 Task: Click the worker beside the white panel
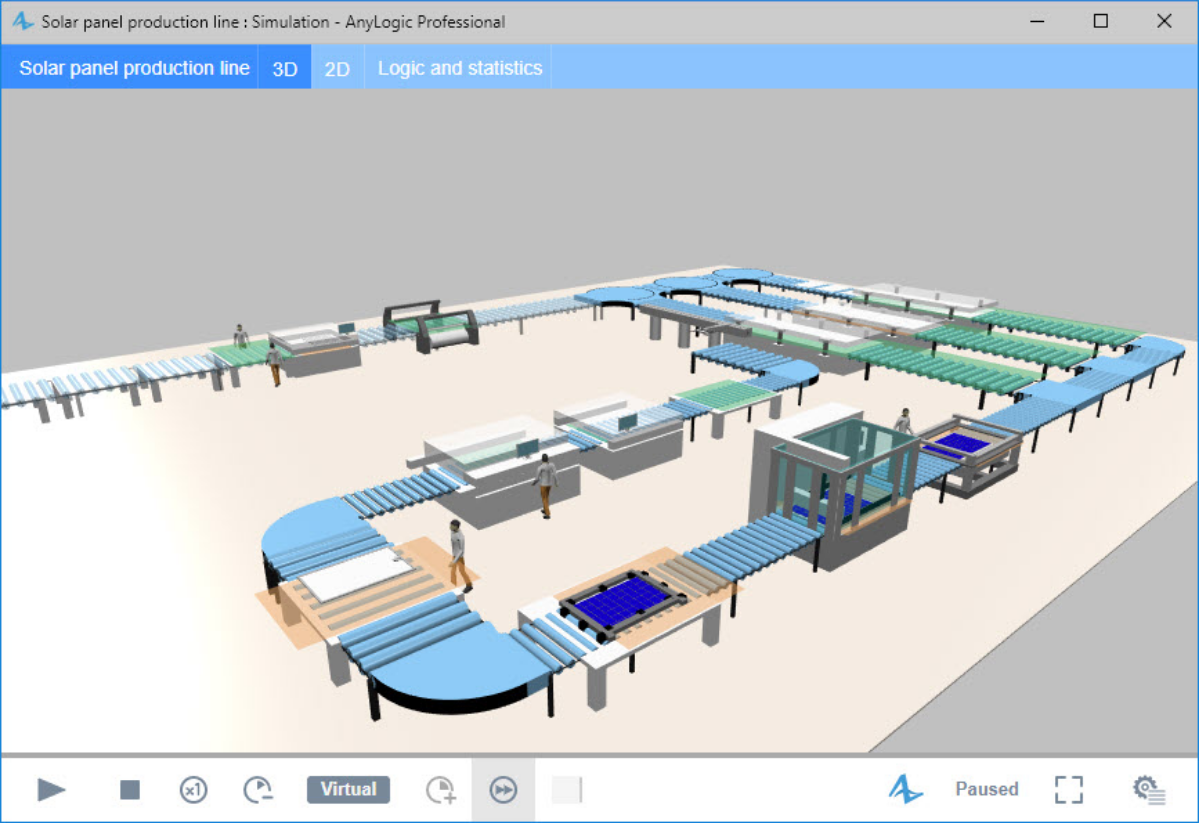pos(458,553)
